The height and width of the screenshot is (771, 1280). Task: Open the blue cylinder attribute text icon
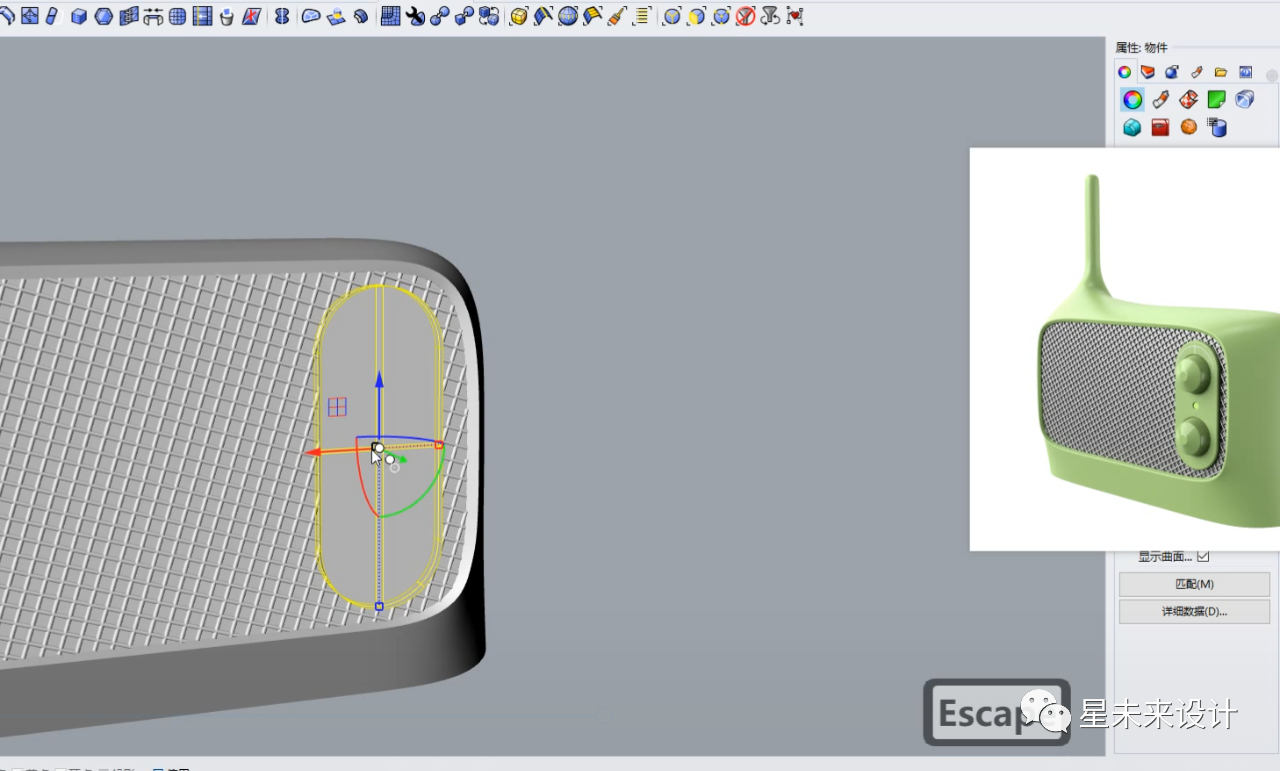[x=1216, y=127]
